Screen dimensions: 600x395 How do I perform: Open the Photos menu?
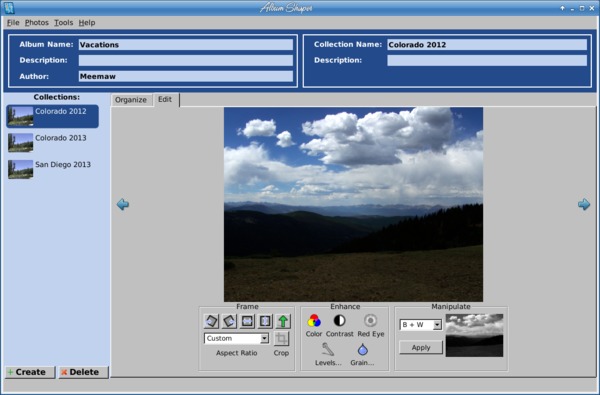click(37, 23)
